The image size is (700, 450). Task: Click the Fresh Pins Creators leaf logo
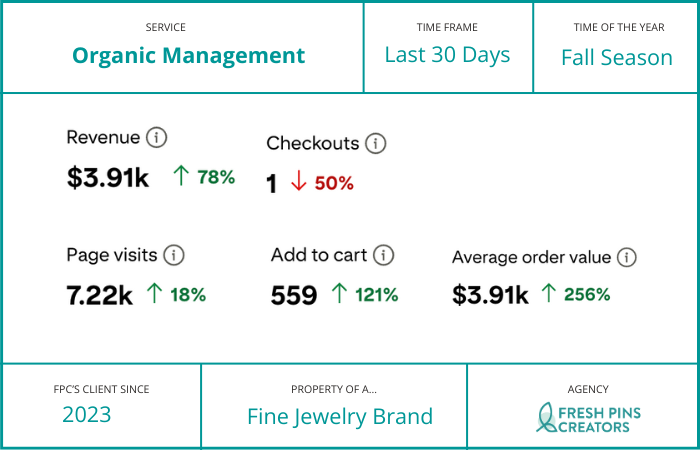coord(547,417)
